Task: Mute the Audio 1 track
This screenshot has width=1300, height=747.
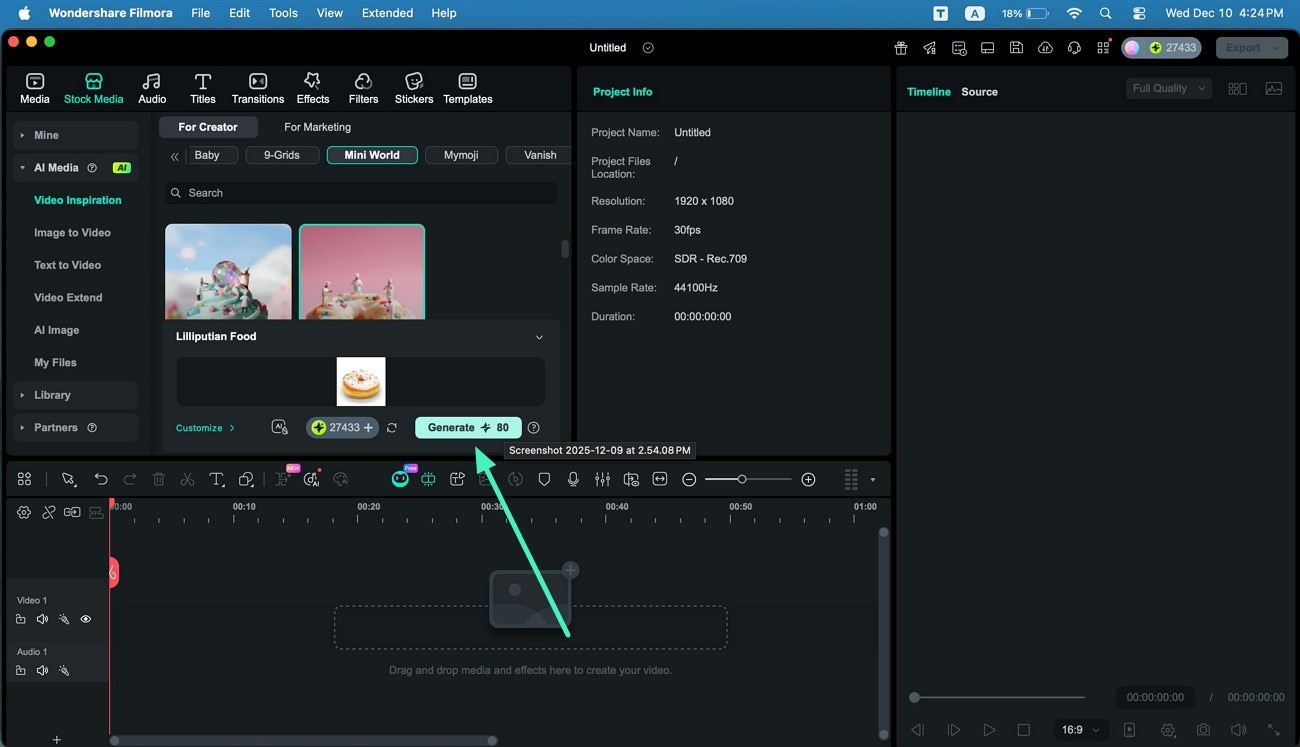Action: 42,670
